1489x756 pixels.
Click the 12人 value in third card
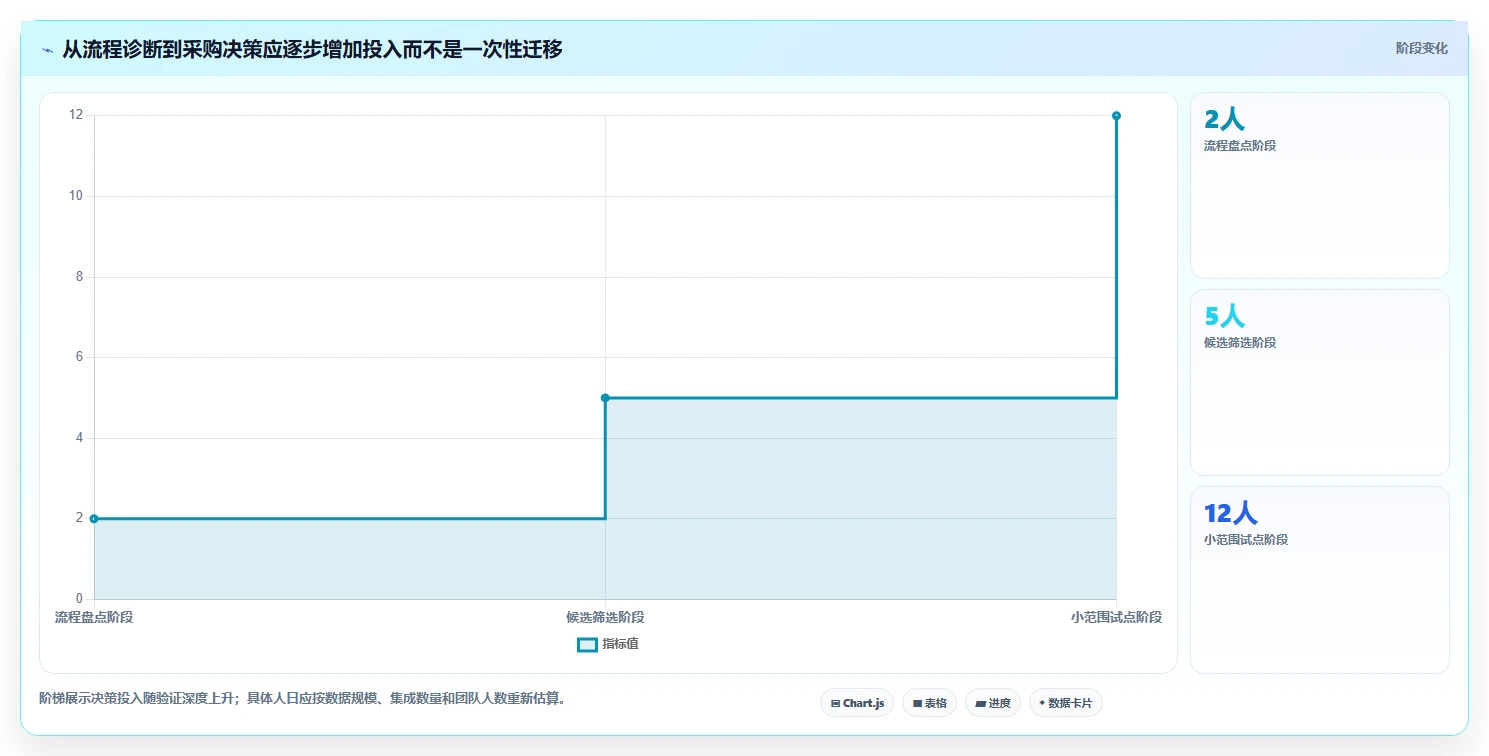click(x=1230, y=513)
